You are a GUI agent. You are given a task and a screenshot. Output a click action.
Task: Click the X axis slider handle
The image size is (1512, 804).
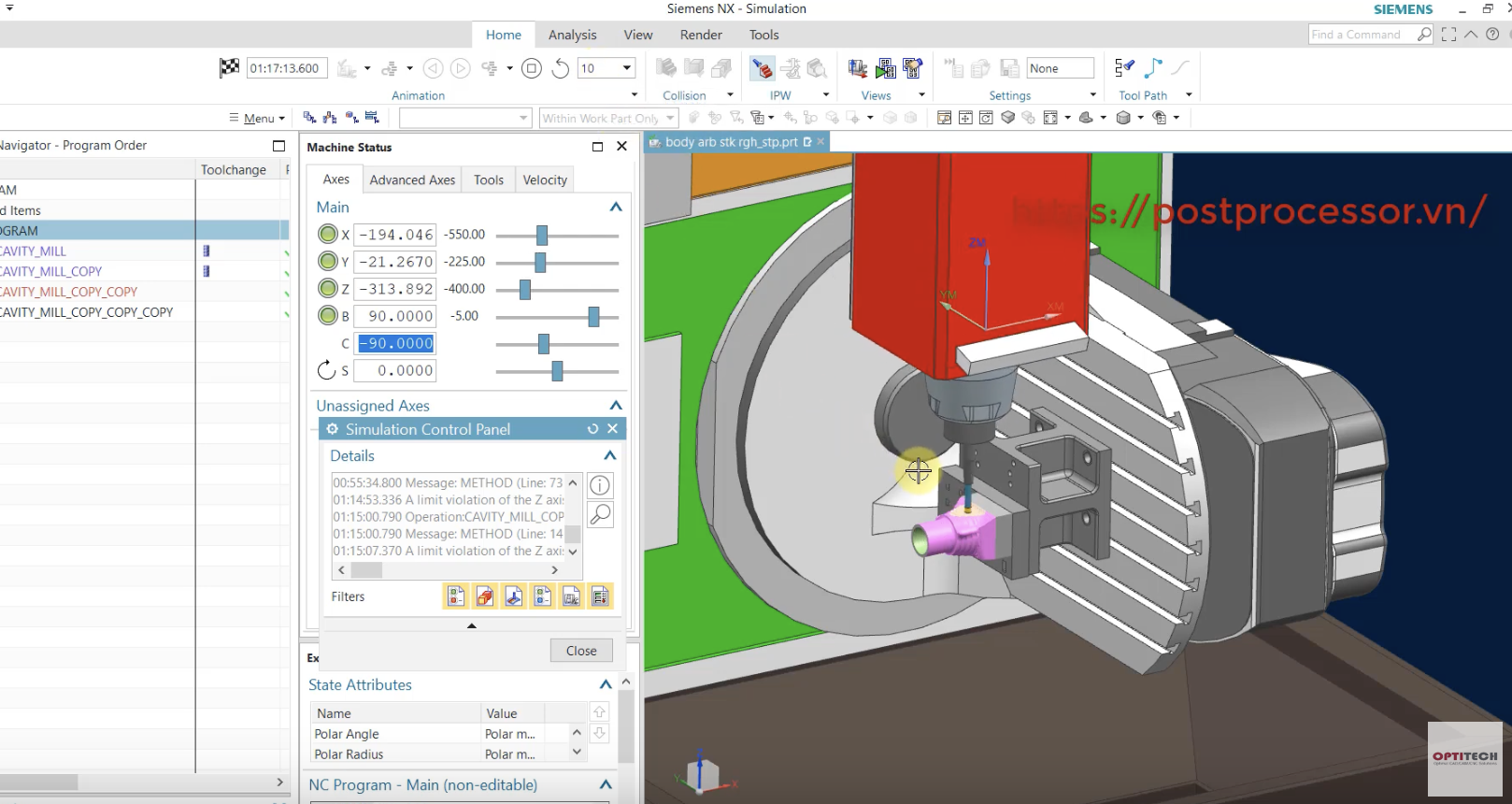point(542,235)
